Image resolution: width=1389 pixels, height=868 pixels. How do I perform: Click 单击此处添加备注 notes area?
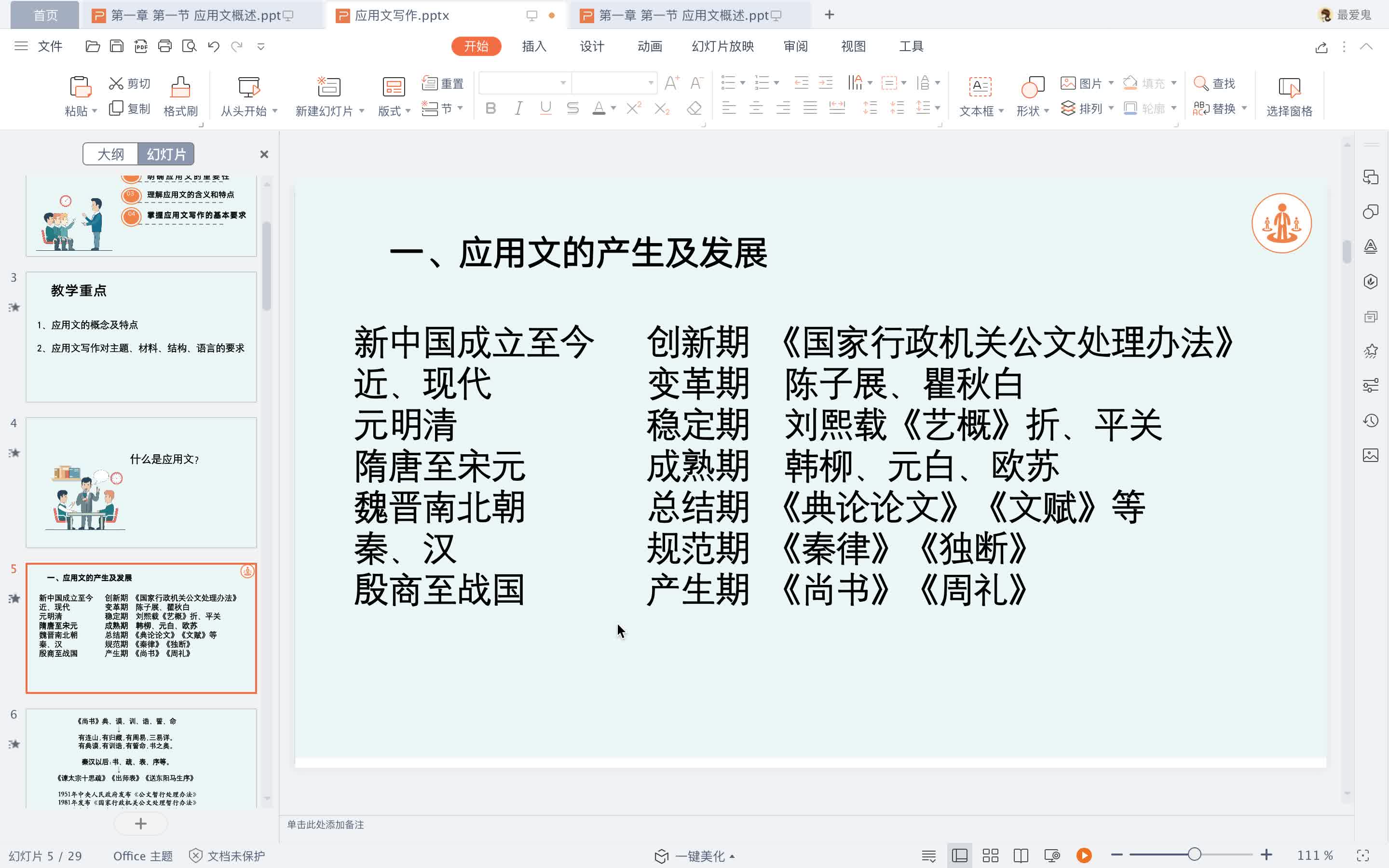coord(326,825)
